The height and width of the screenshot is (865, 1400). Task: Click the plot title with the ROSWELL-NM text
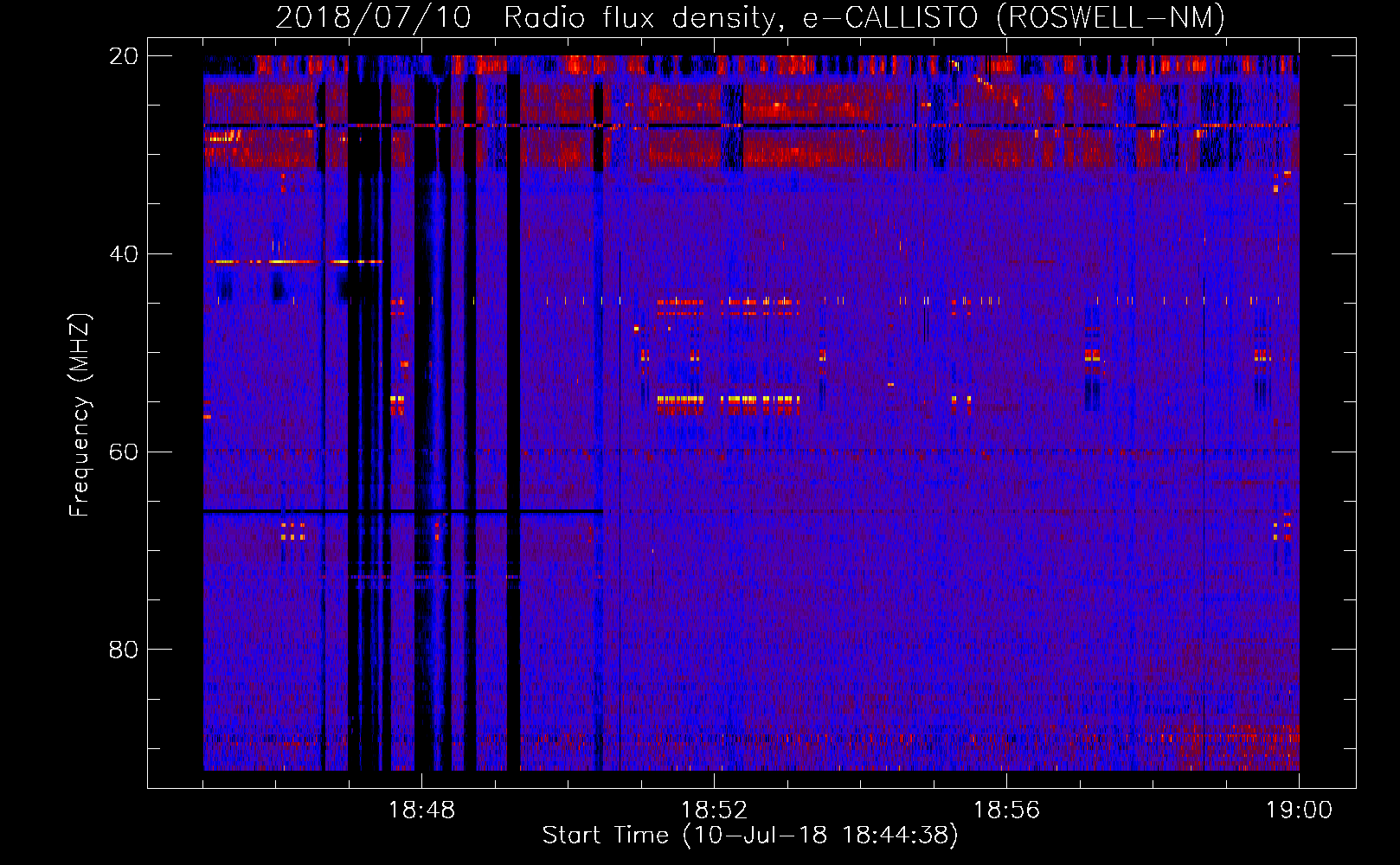tap(750, 18)
